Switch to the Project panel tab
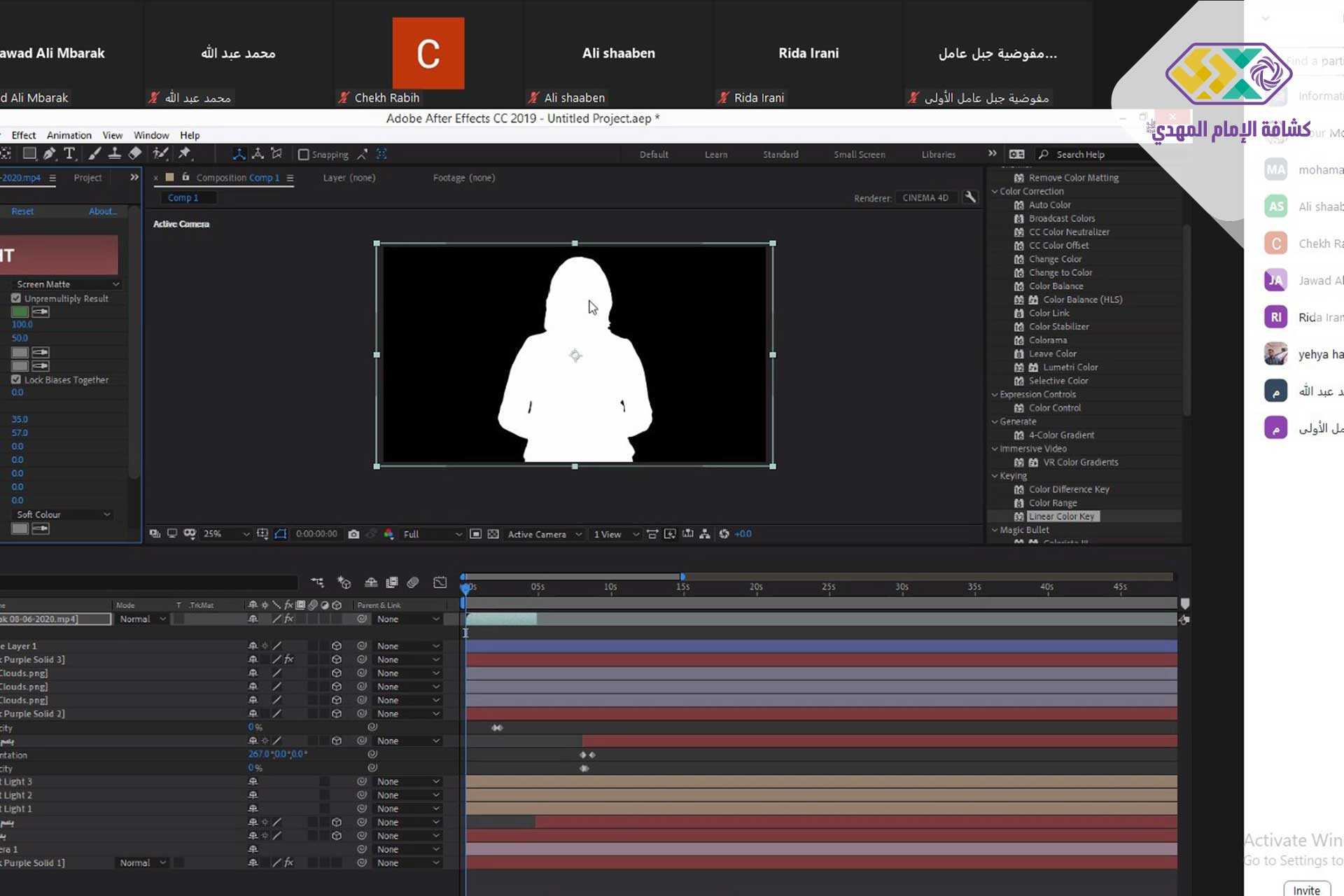The height and width of the screenshot is (896, 1344). pyautogui.click(x=87, y=178)
